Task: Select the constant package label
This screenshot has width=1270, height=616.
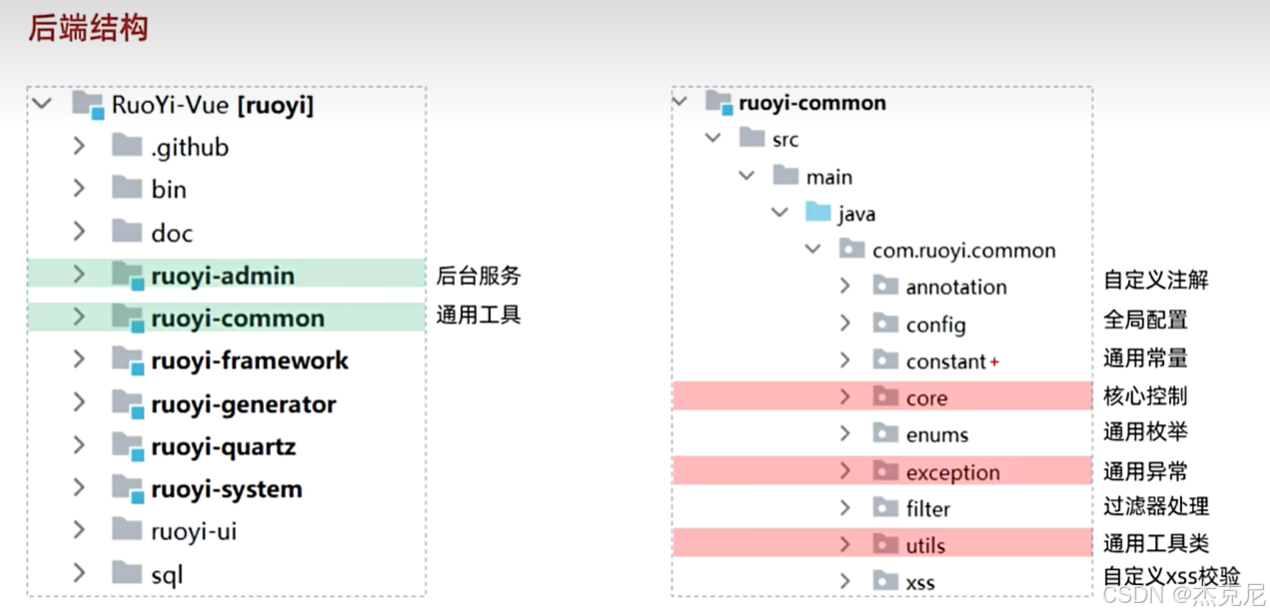Action: tap(946, 361)
